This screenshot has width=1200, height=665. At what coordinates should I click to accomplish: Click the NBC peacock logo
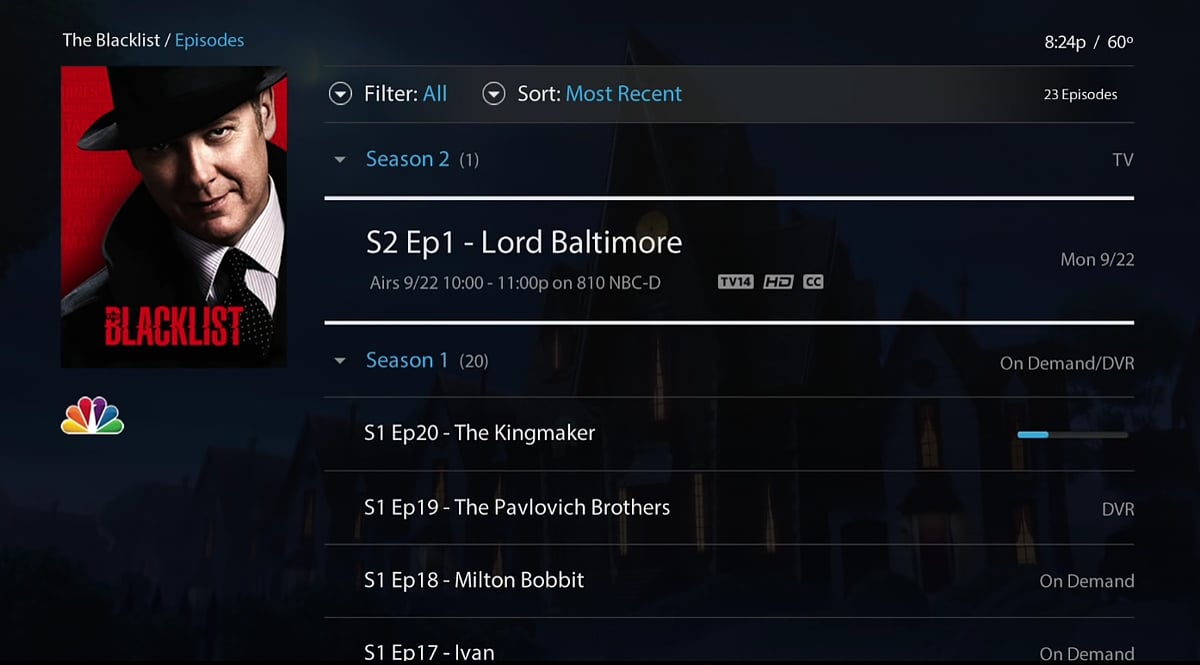[x=92, y=415]
